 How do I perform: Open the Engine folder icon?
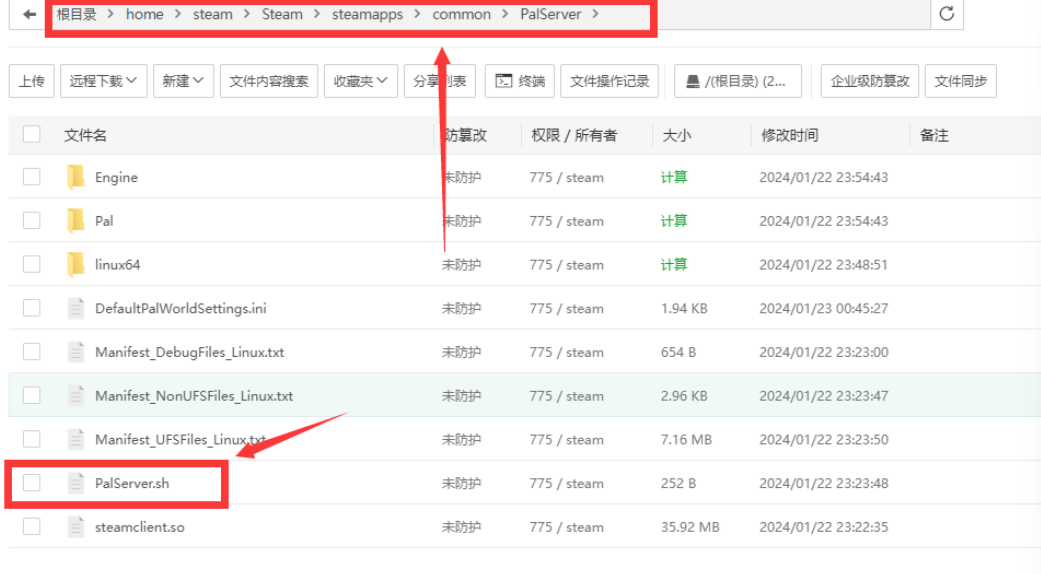76,177
